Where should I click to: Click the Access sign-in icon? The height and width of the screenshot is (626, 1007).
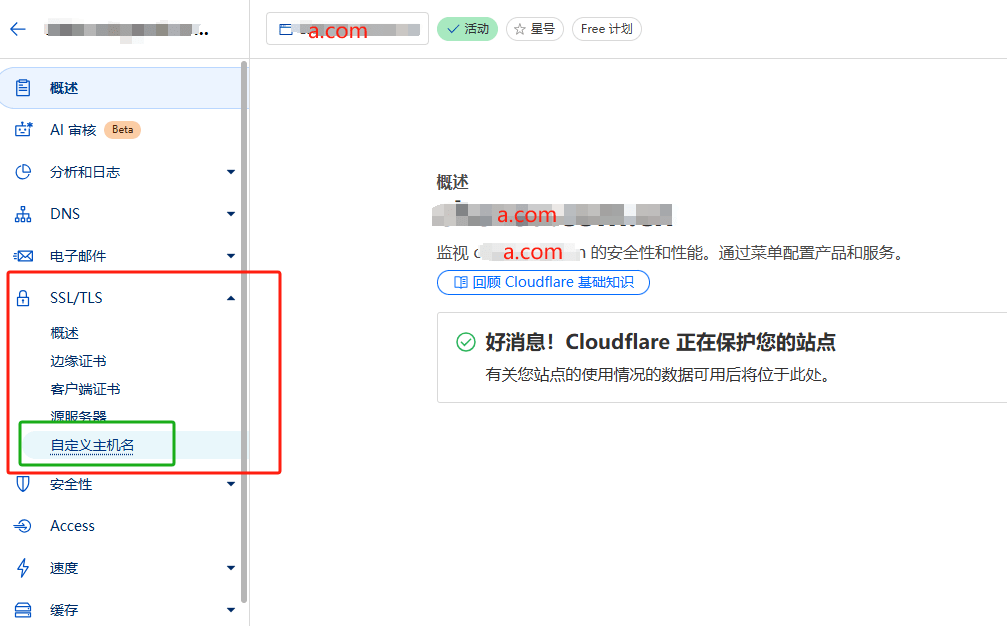(23, 526)
